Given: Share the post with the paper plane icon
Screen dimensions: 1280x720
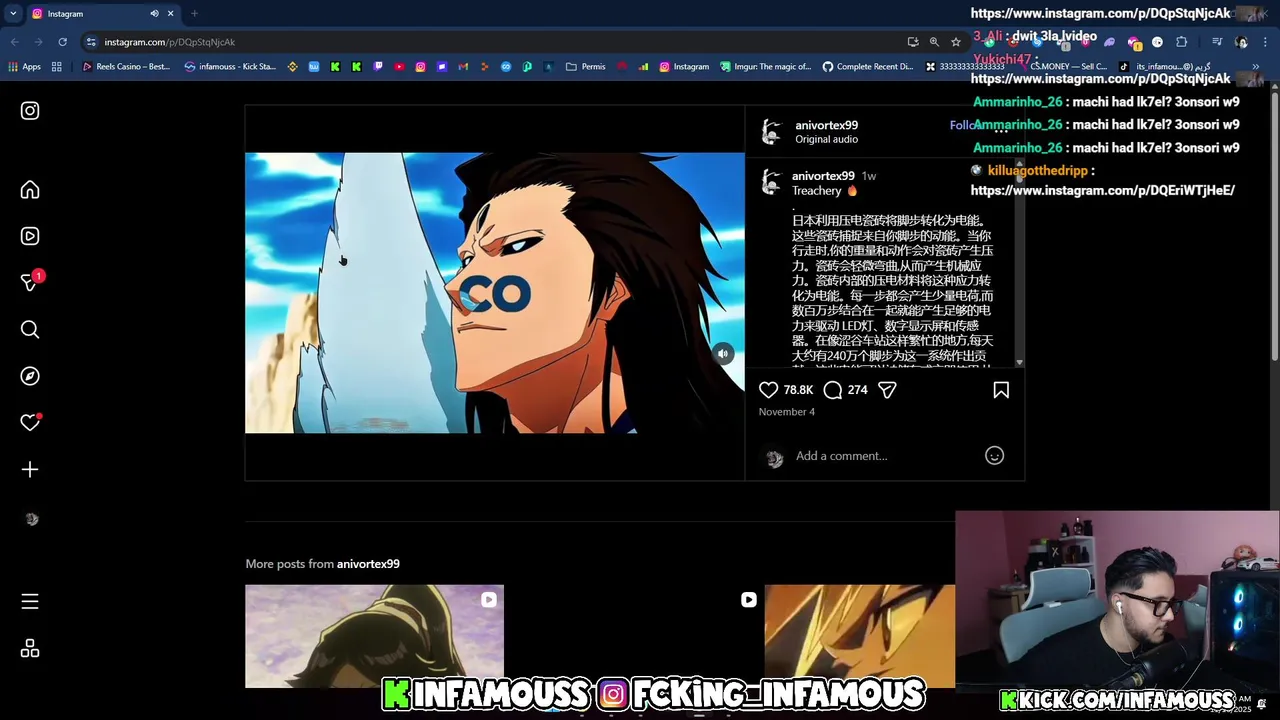Looking at the screenshot, I should tap(887, 390).
